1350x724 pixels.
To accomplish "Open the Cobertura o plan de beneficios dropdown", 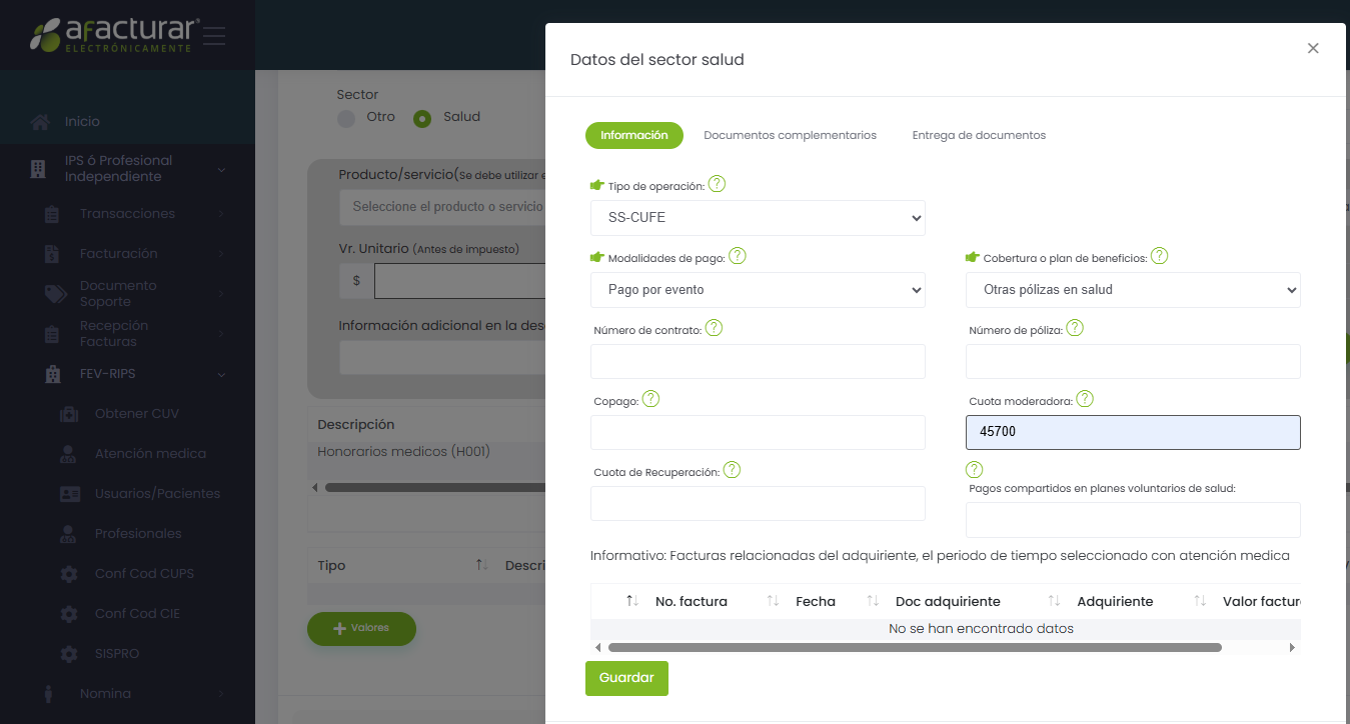I will (x=1133, y=290).
